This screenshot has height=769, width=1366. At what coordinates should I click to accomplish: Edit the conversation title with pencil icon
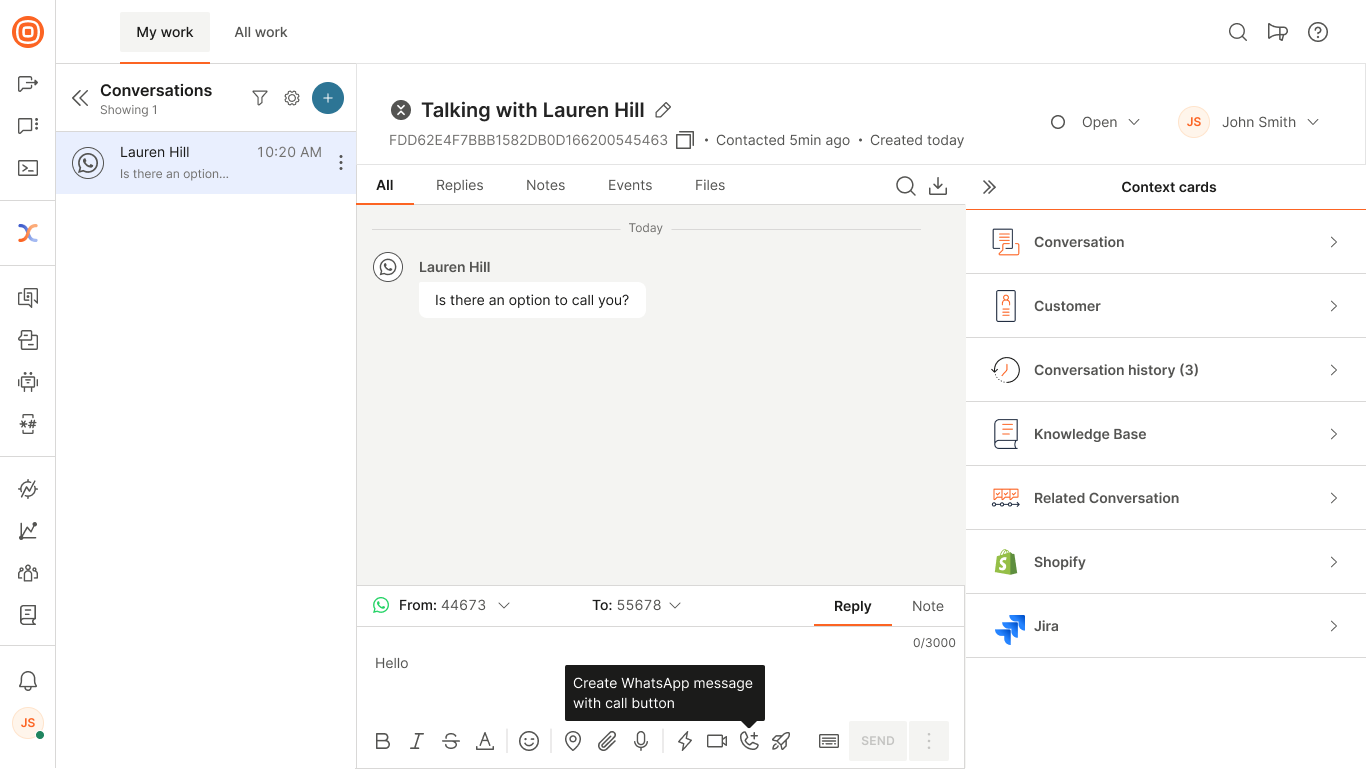click(663, 110)
